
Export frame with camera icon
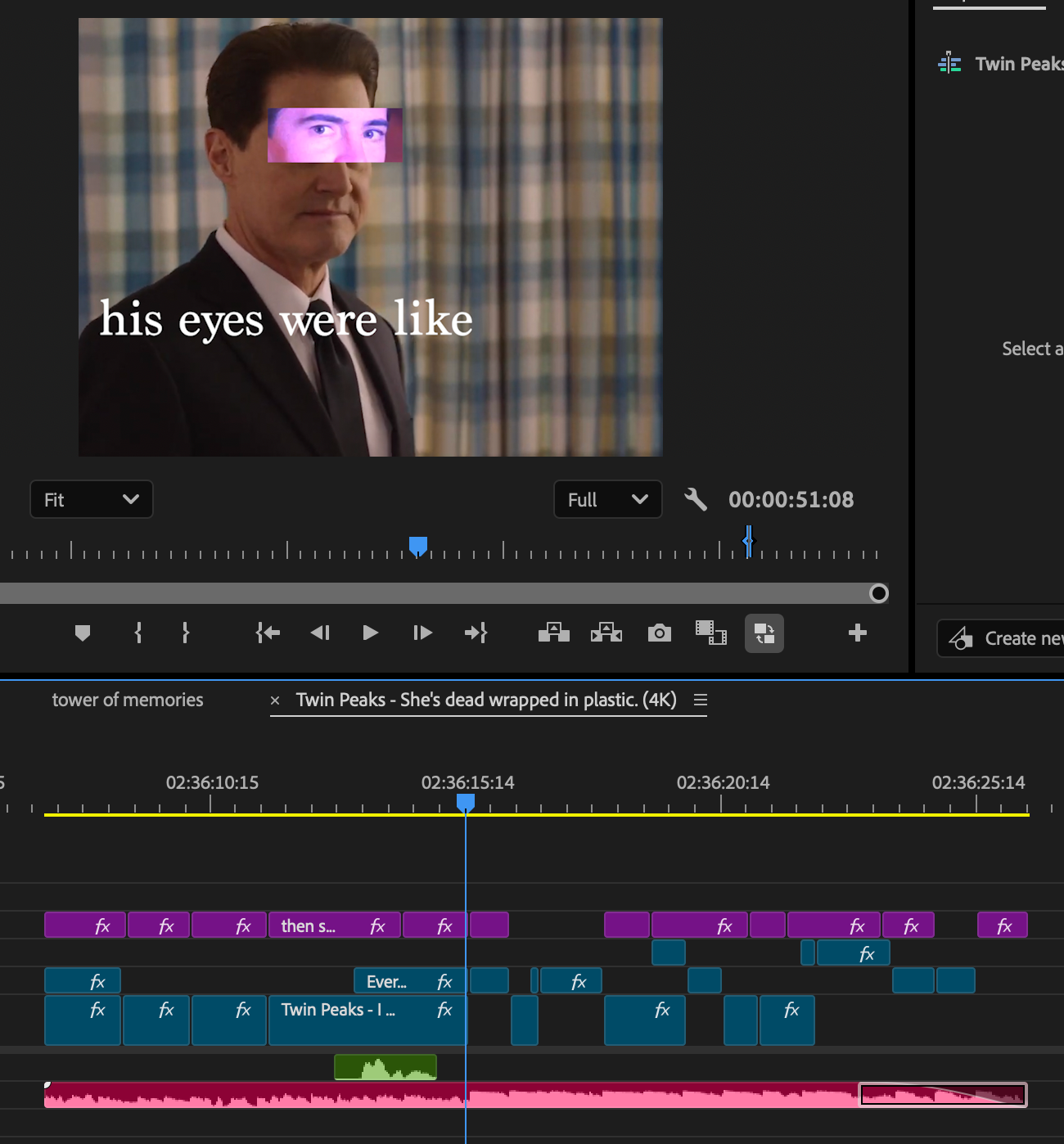coord(660,633)
